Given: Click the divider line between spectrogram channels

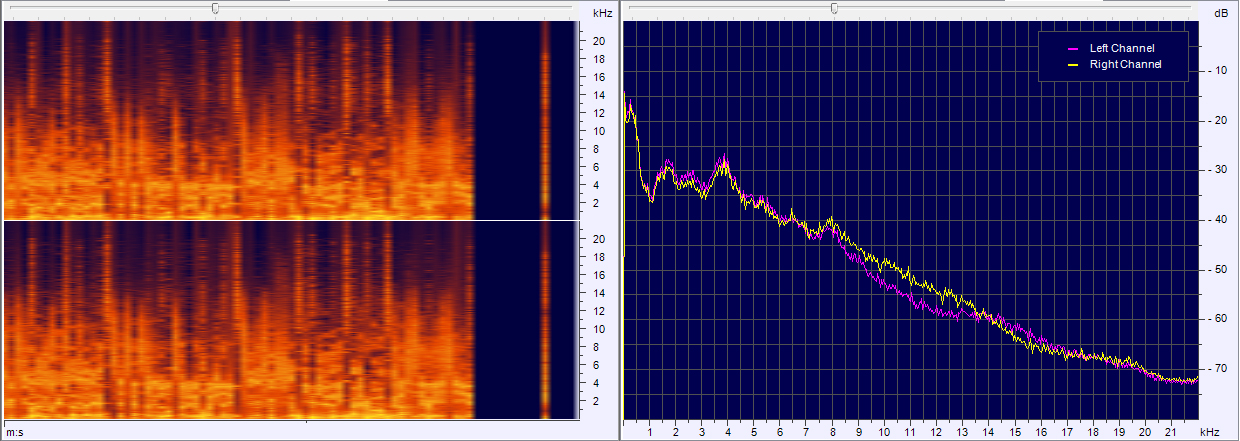Looking at the screenshot, I should (x=290, y=220).
